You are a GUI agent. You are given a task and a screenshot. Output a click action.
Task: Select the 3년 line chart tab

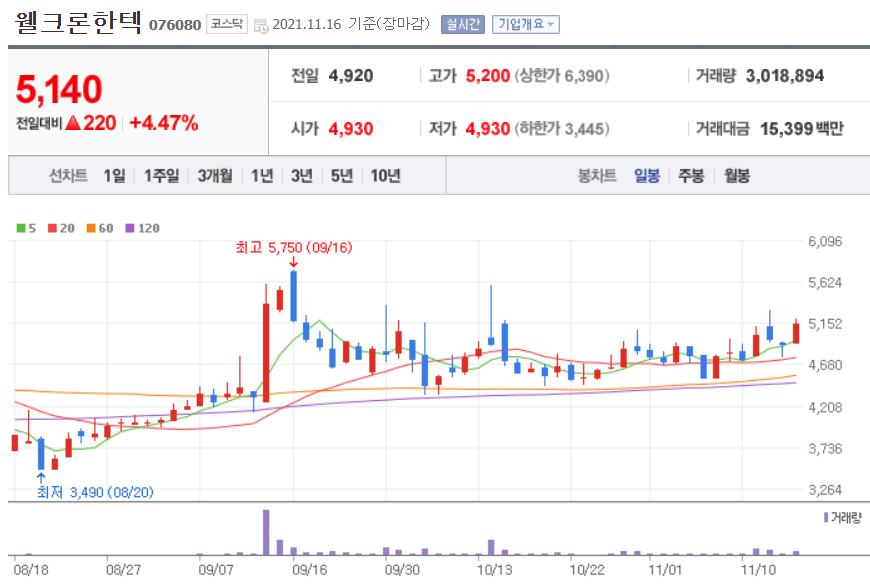coord(302,176)
